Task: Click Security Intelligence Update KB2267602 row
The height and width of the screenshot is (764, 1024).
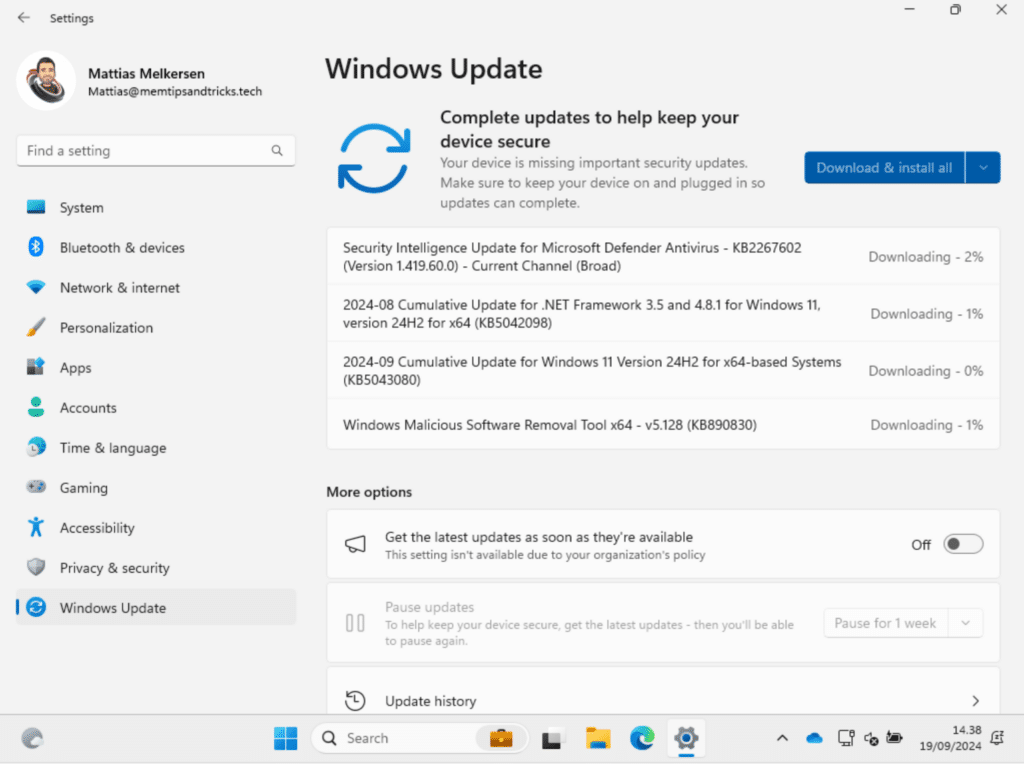Action: click(x=663, y=257)
